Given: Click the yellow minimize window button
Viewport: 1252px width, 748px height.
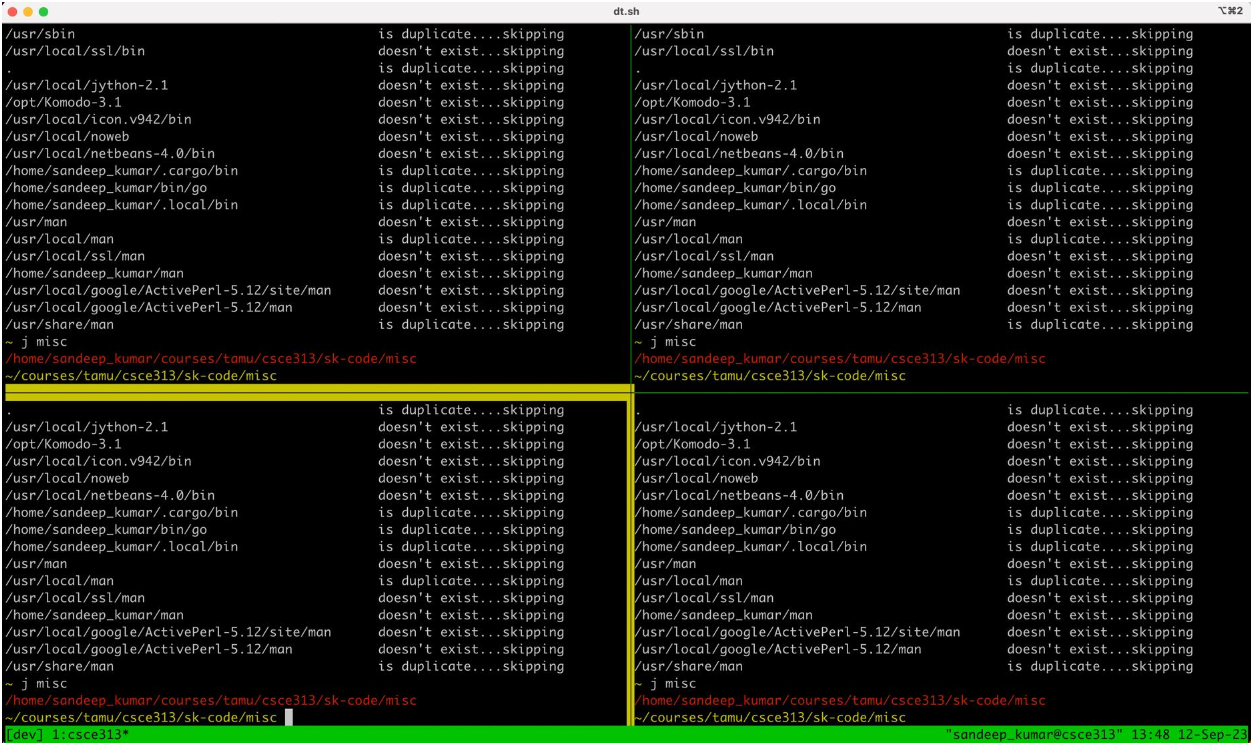Looking at the screenshot, I should 28,11.
